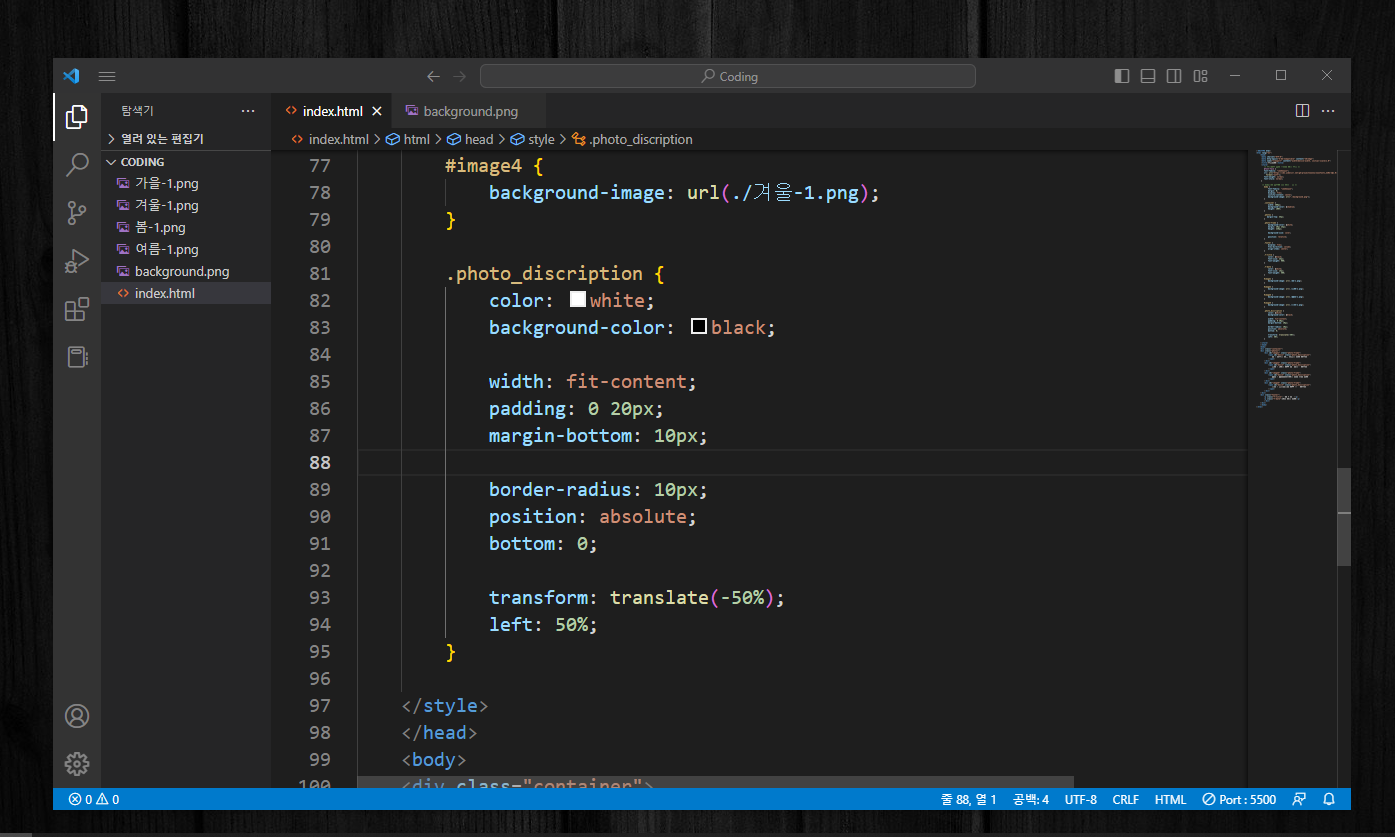1395x837 pixels.
Task: Click the editor vertical scrollbar thumb
Action: (x=1344, y=517)
